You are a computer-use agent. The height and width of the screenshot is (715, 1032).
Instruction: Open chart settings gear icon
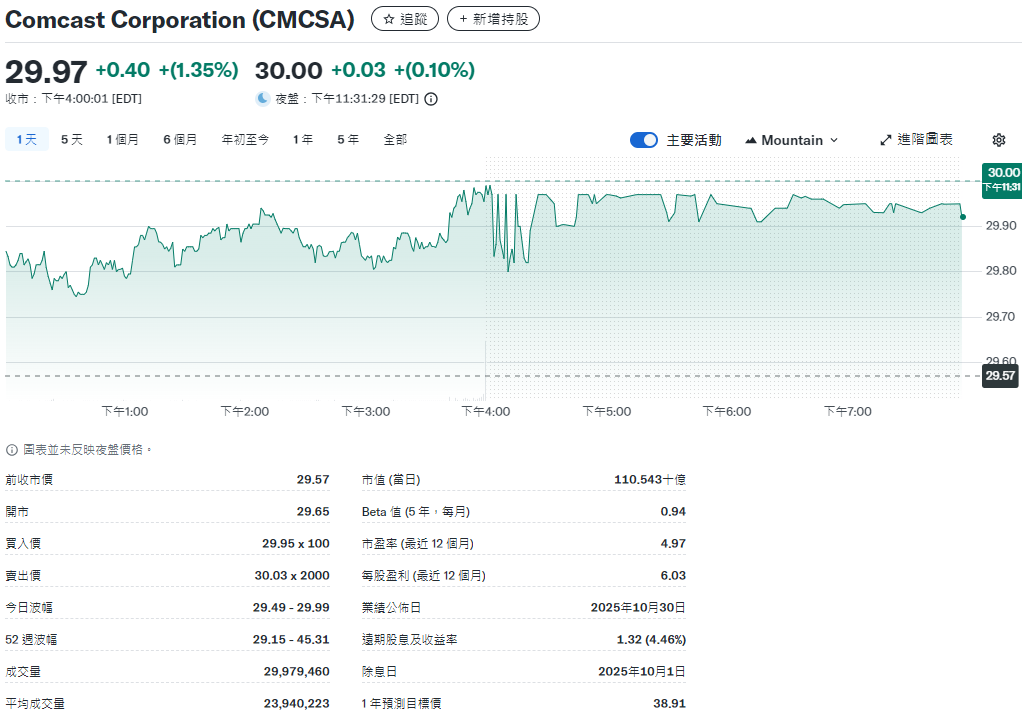point(998,140)
